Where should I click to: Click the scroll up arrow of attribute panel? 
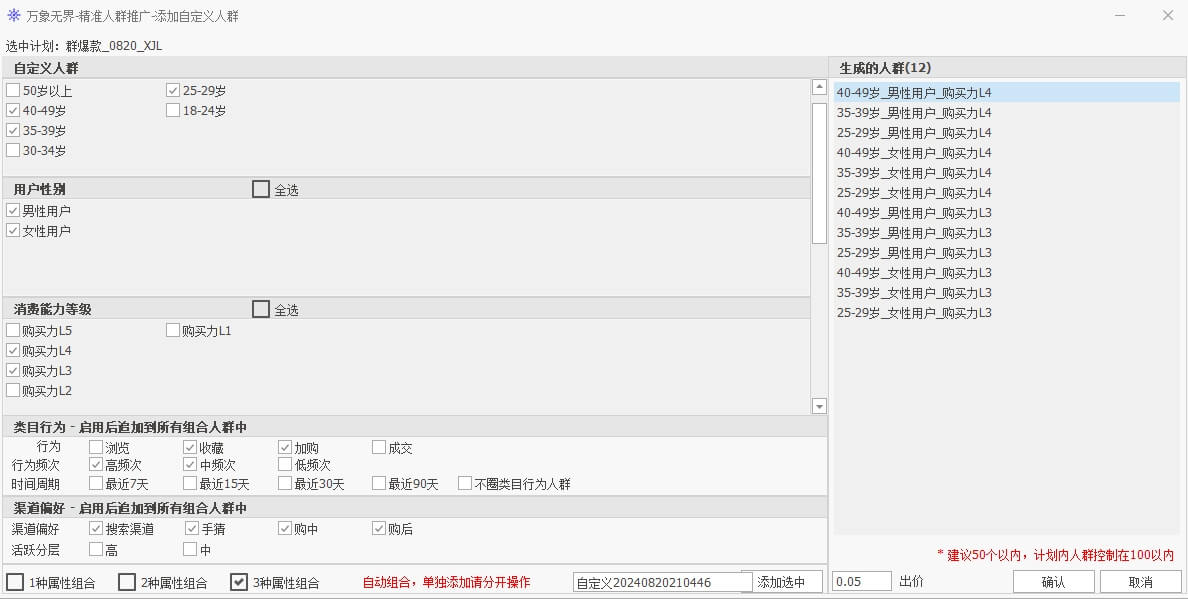click(x=819, y=87)
